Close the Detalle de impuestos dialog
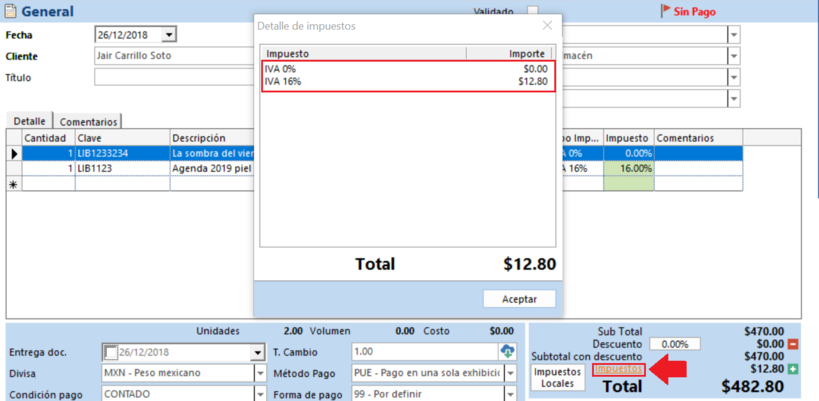 tap(547, 26)
